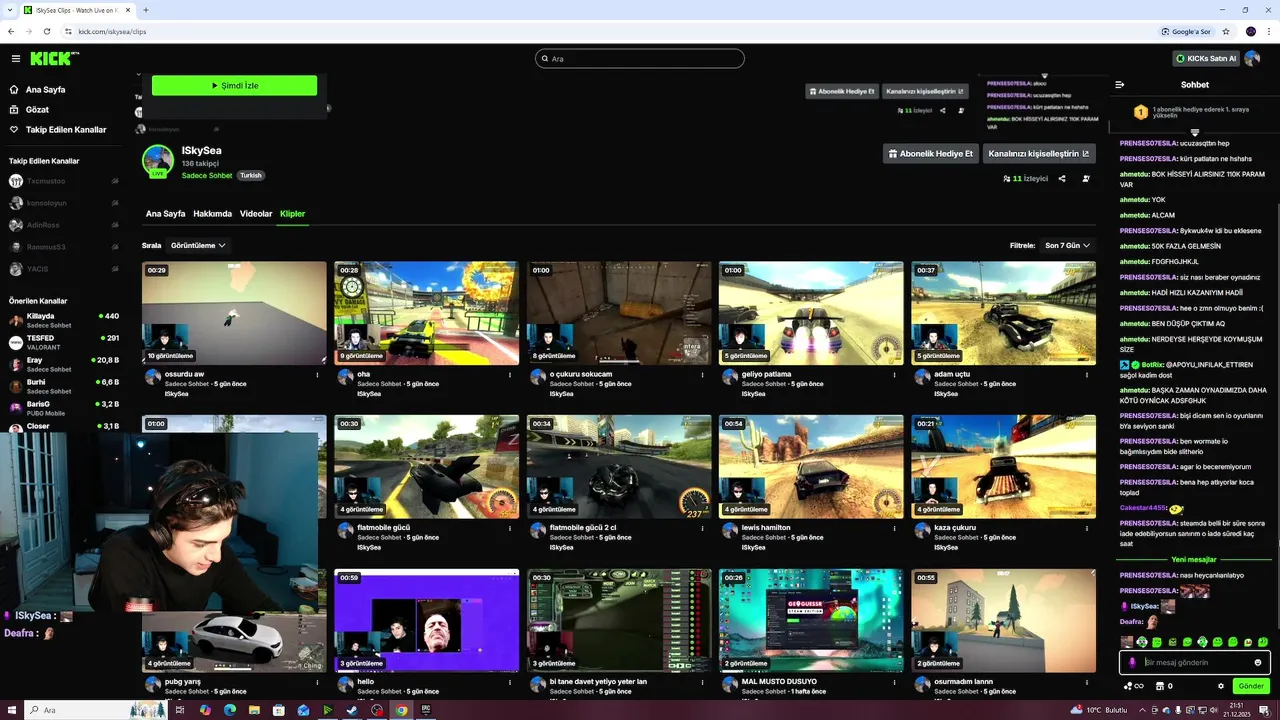Open options menu for 'o çukuru sokucam' clip
Screen dimensions: 1280x720
click(702, 375)
